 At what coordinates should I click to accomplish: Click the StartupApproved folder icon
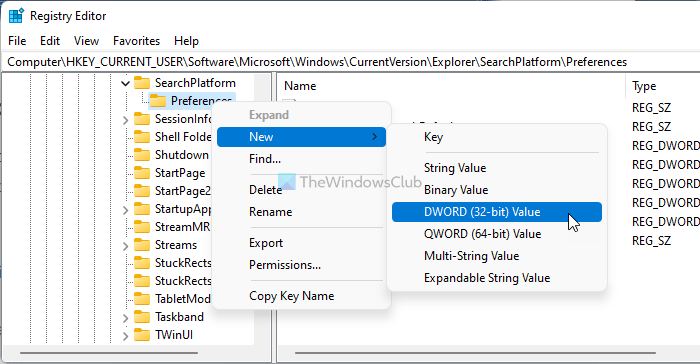pyautogui.click(x=142, y=209)
